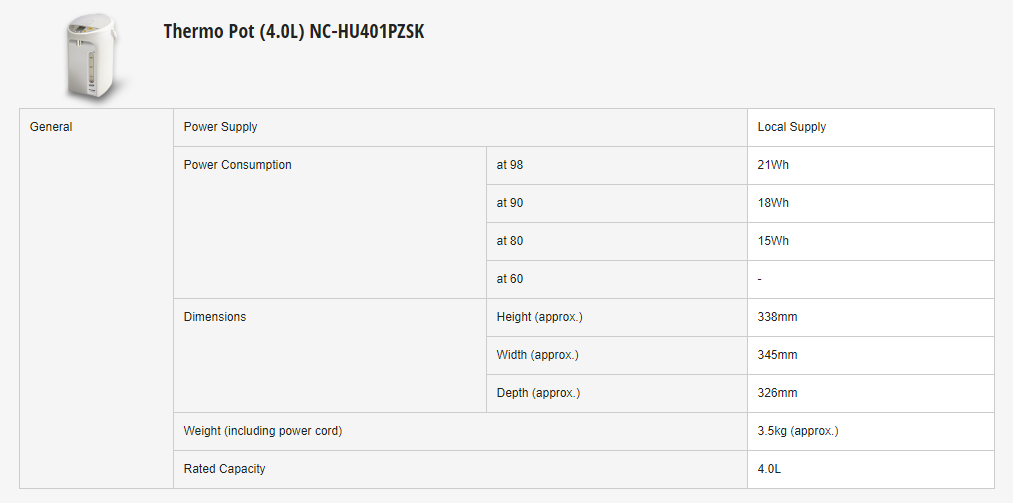Click the Local Supply value cell

[792, 127]
